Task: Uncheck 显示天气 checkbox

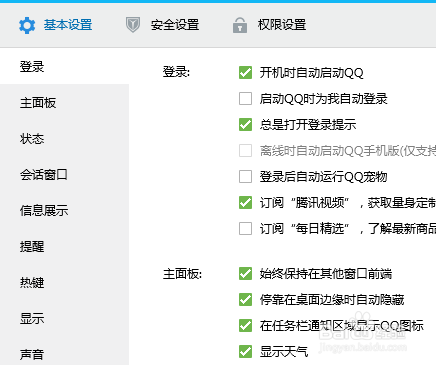Action: pyautogui.click(x=245, y=352)
